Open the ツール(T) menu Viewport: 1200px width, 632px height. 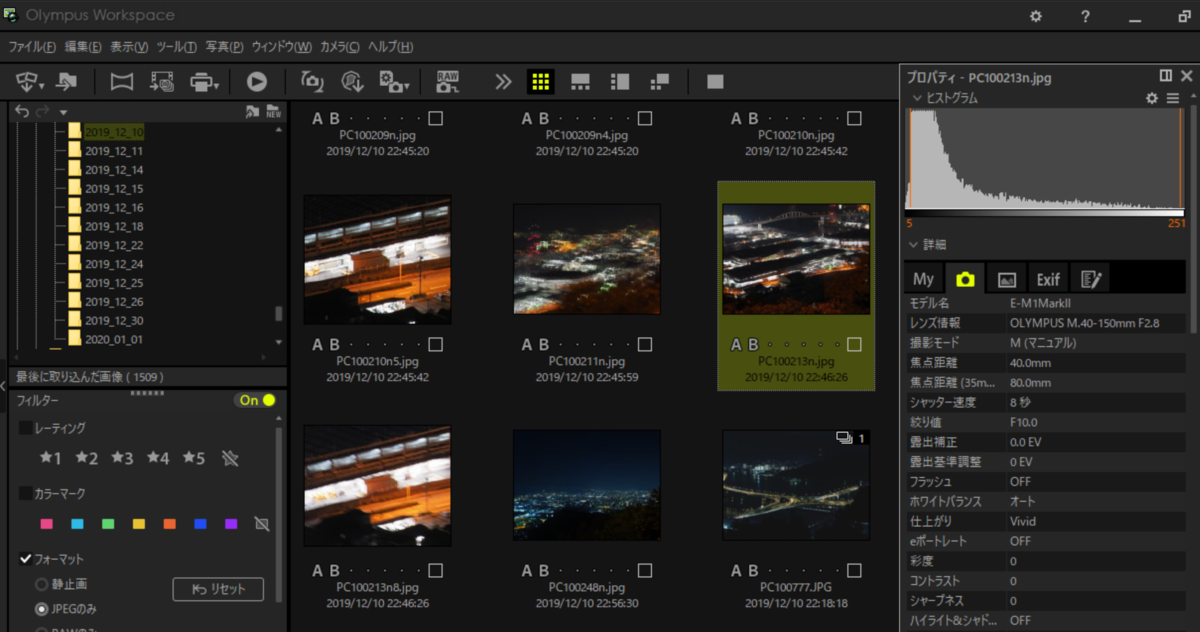177,47
